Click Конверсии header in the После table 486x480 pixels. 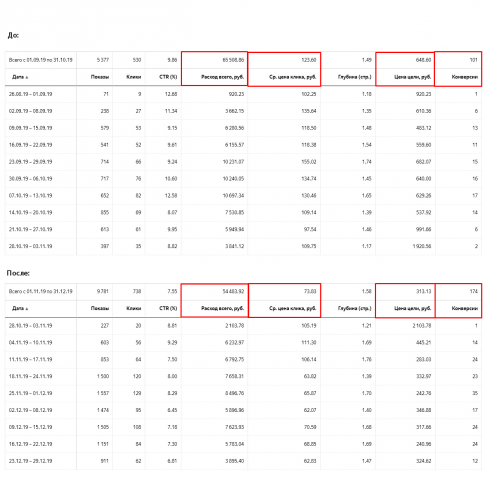pos(465,308)
